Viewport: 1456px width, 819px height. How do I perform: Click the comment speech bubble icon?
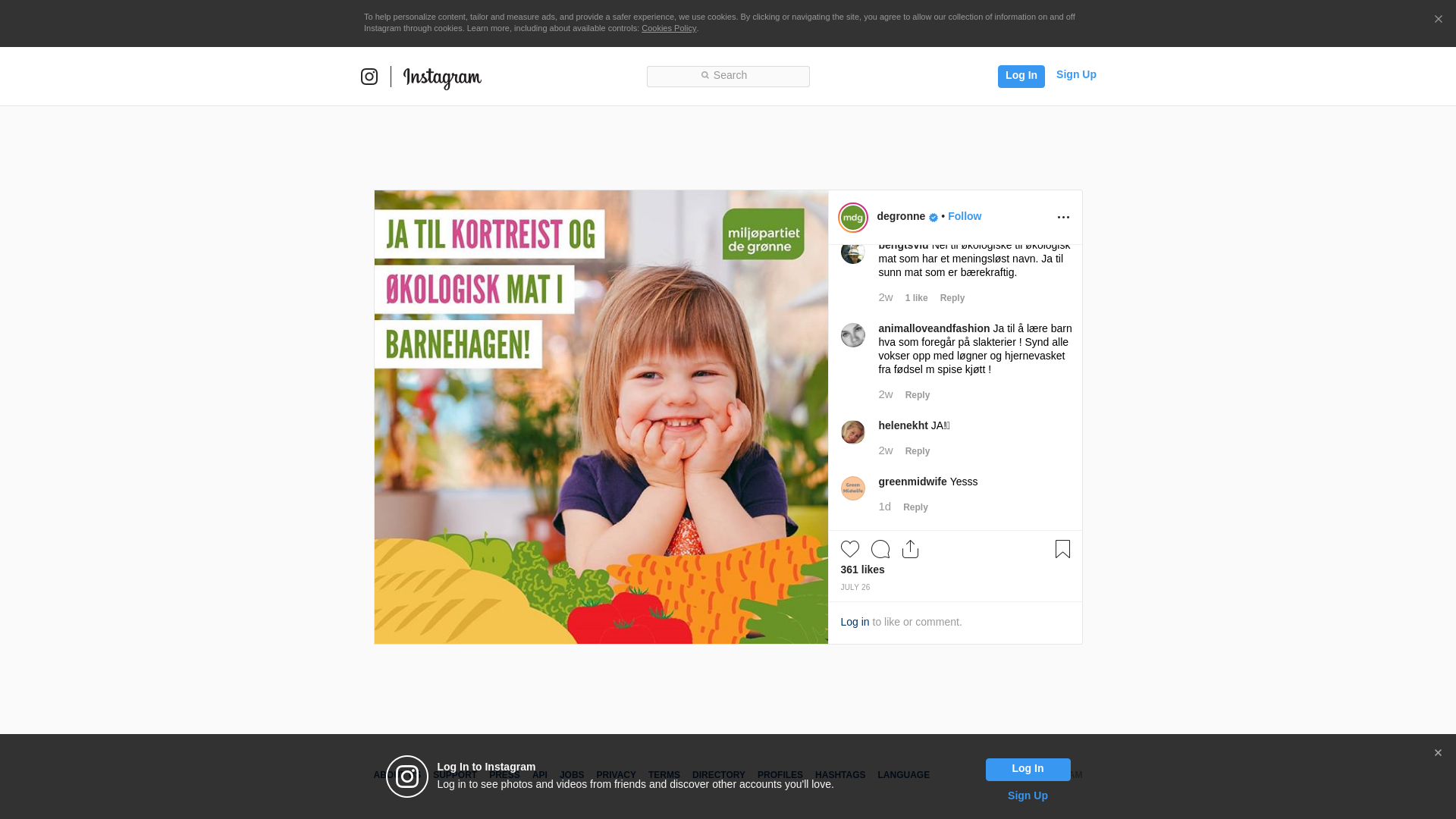click(x=880, y=549)
